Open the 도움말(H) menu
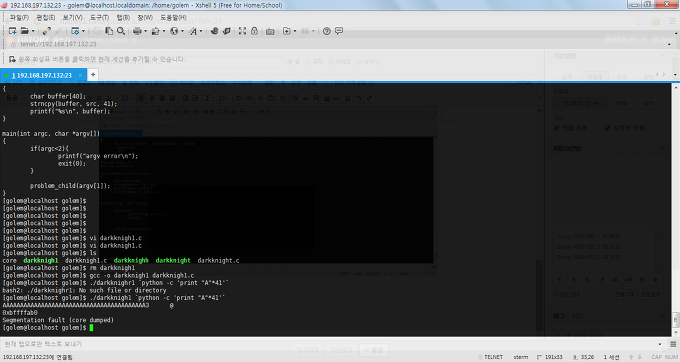This screenshot has width=680, height=362. [x=173, y=17]
